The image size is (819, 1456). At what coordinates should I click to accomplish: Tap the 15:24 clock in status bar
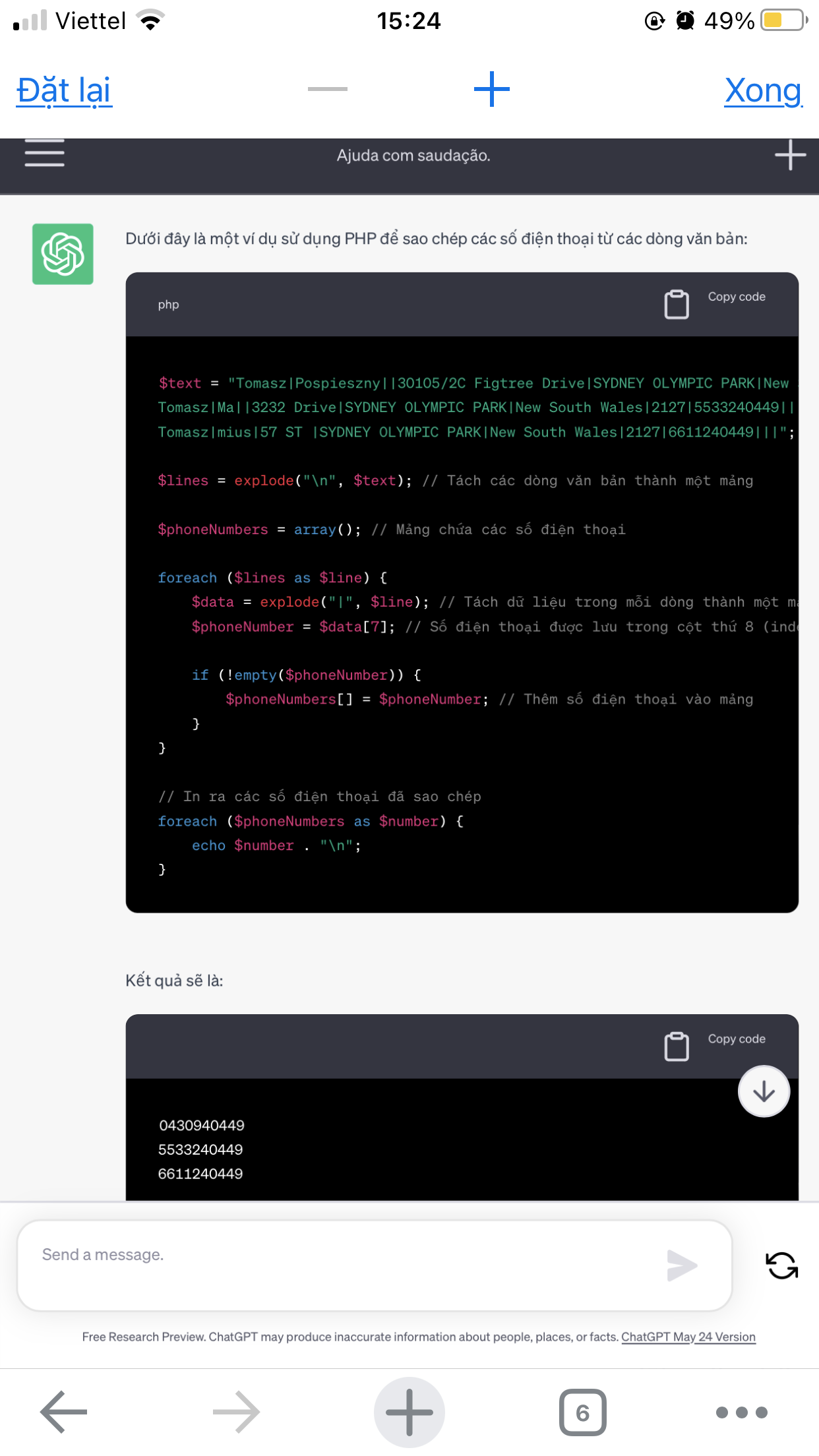click(x=409, y=21)
